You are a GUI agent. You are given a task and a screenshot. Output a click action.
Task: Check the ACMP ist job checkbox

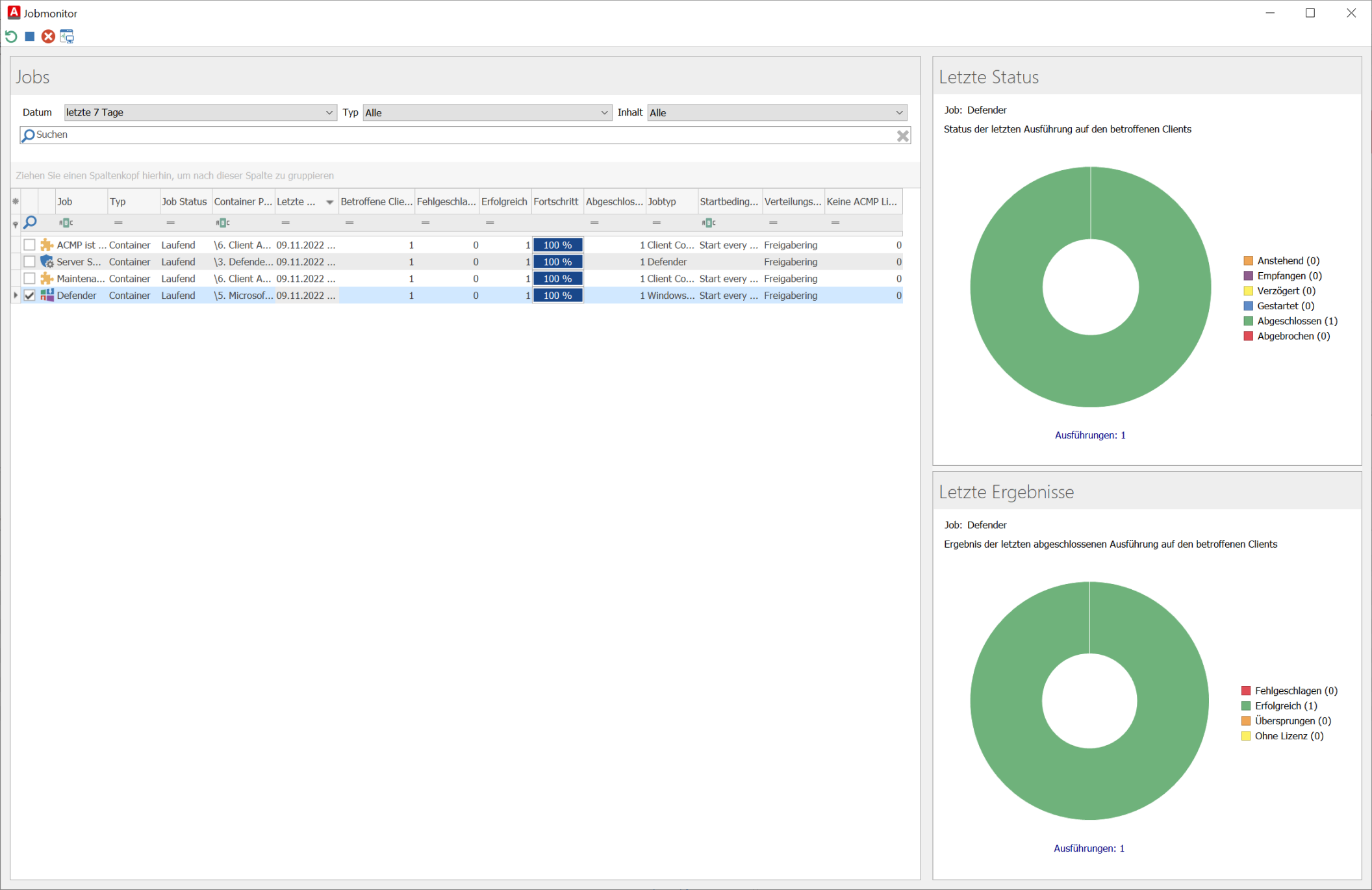(29, 245)
